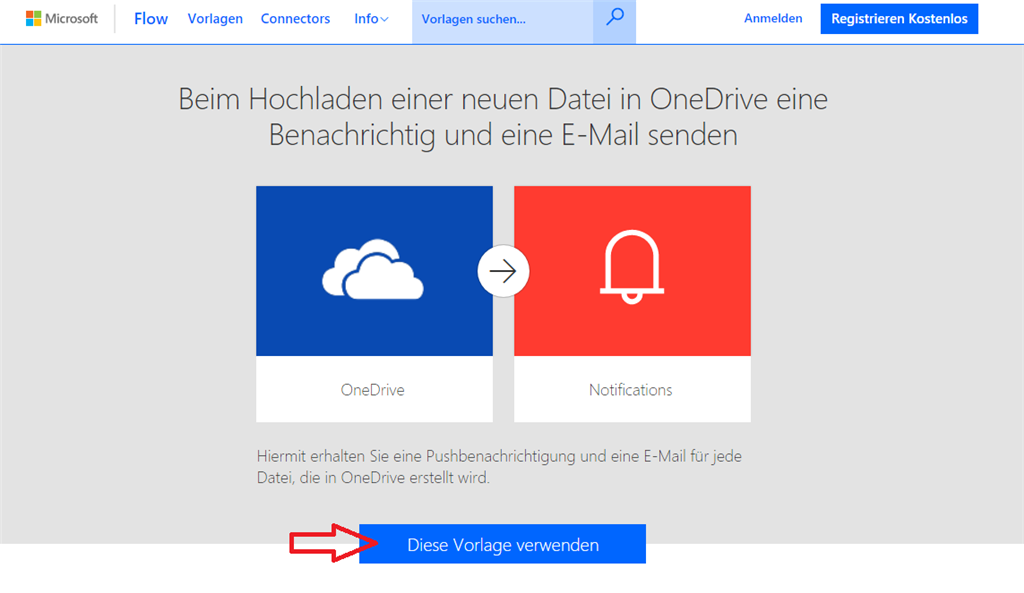Click the Anmelden link

[773, 18]
